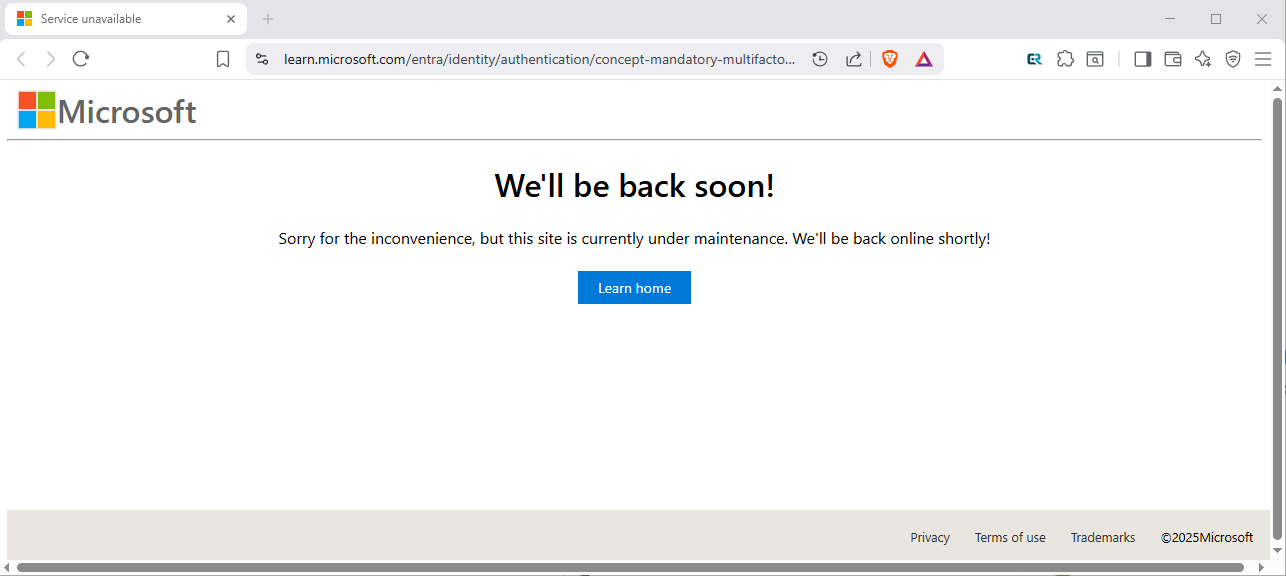The width and height of the screenshot is (1286, 576).
Task: Click the Microsoft logo
Action: 107,111
